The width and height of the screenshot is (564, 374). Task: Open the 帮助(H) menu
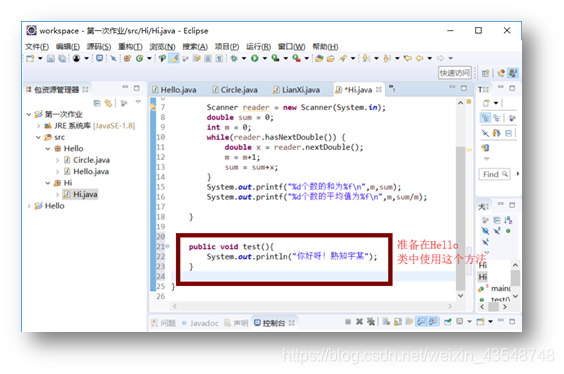pyautogui.click(x=325, y=47)
